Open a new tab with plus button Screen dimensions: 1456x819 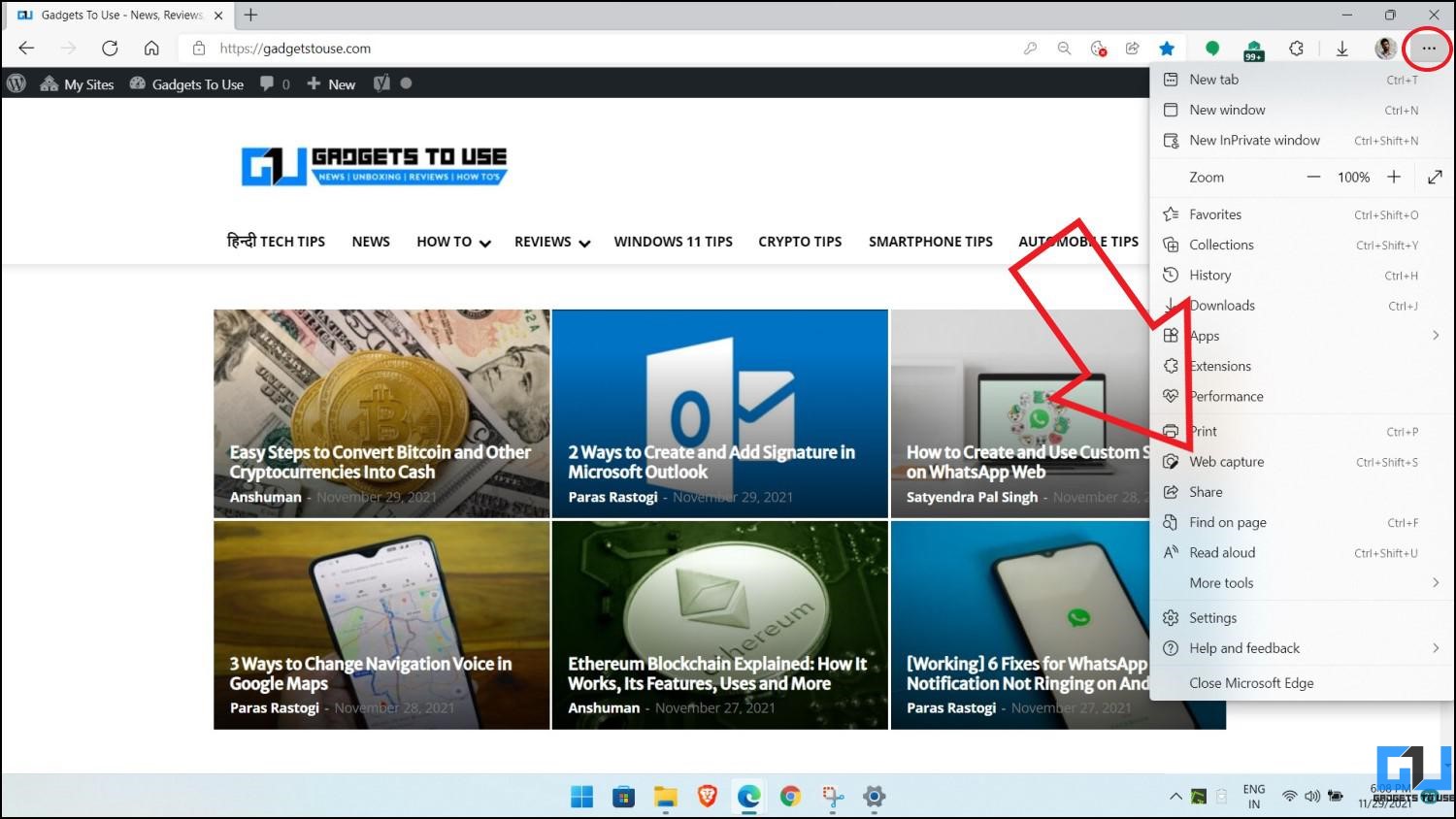[x=251, y=15]
